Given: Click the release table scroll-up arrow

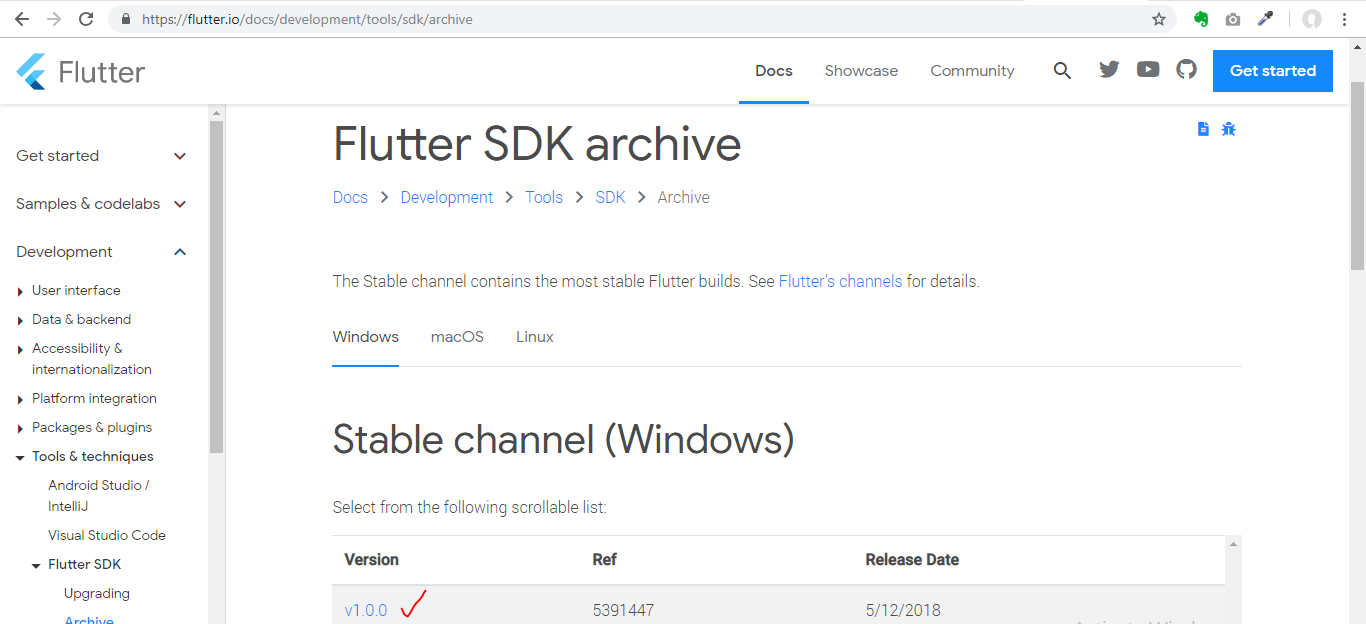Looking at the screenshot, I should pyautogui.click(x=1234, y=544).
